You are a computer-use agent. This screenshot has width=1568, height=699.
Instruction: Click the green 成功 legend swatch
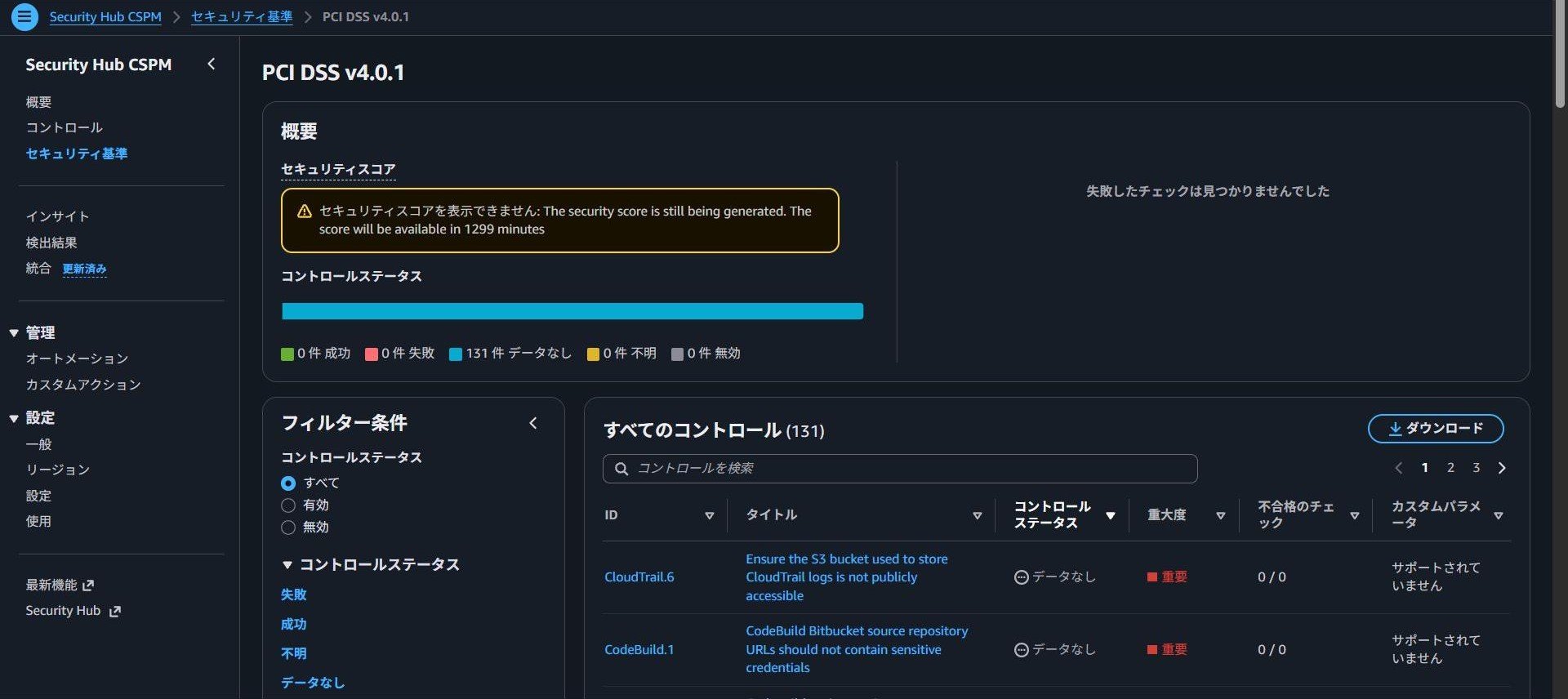coord(287,354)
